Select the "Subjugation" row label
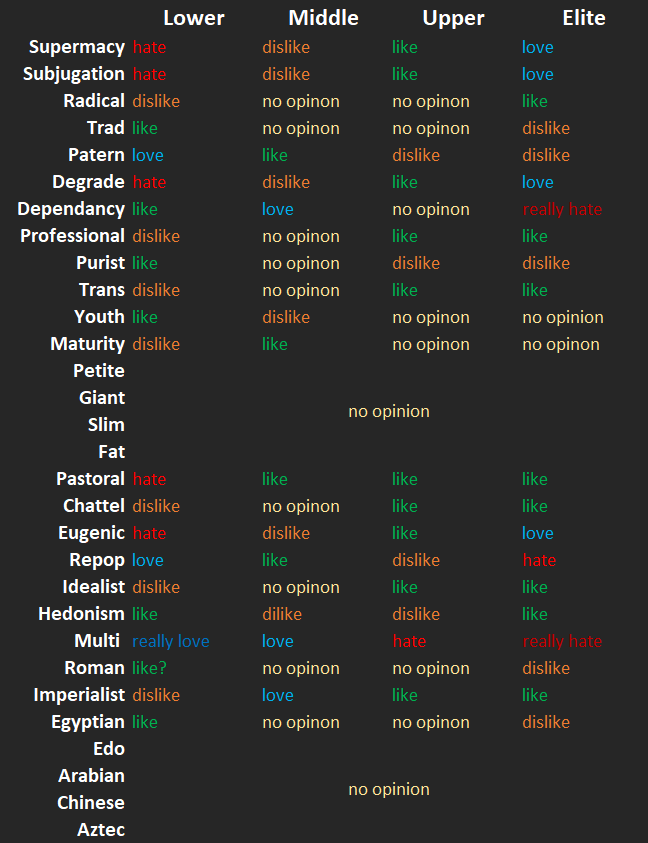Screen dimensions: 648x843 [x=74, y=74]
